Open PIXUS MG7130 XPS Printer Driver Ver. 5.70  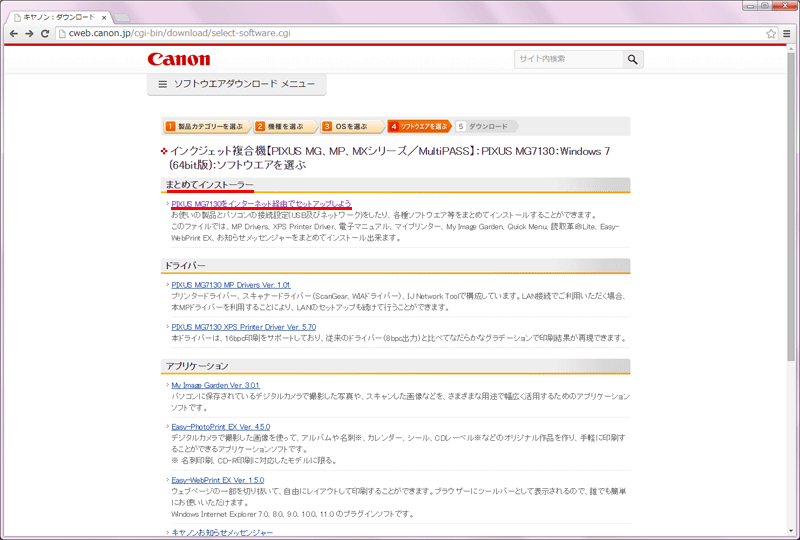[244, 327]
